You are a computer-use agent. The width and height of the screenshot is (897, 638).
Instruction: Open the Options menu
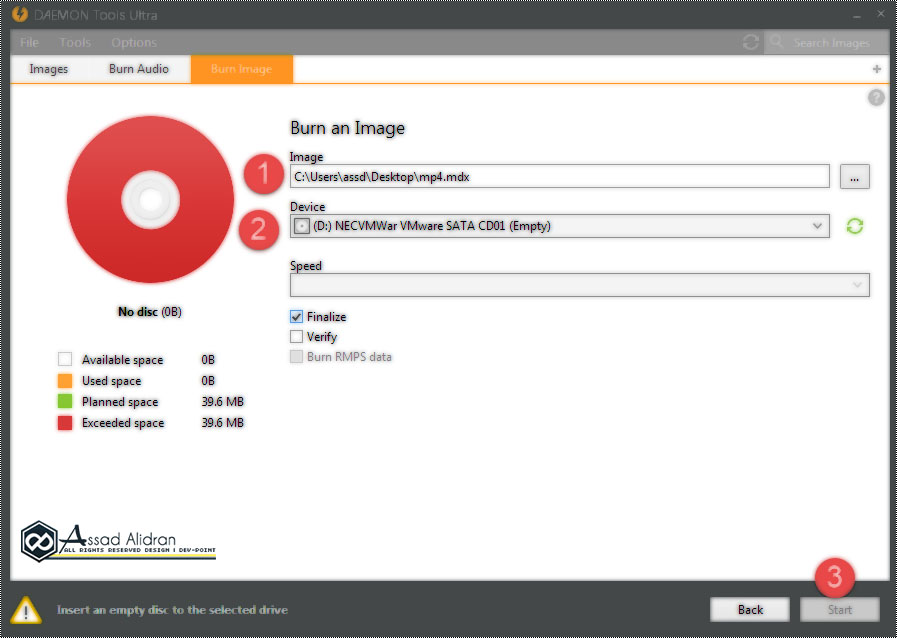coord(134,42)
